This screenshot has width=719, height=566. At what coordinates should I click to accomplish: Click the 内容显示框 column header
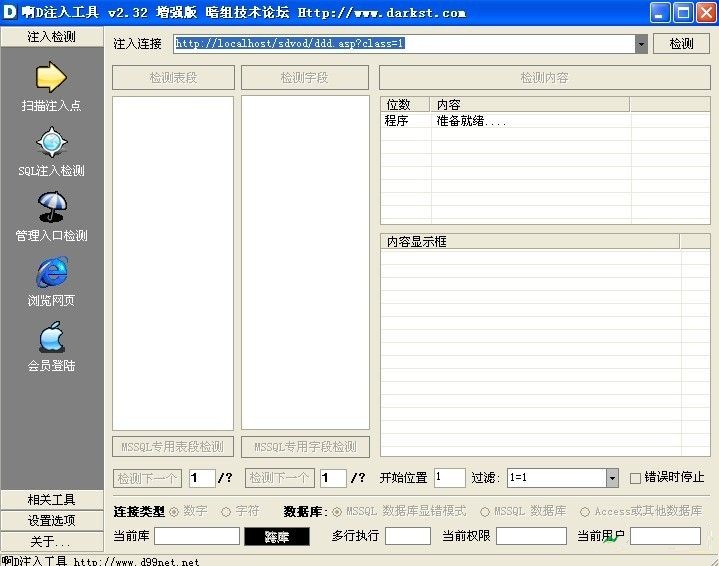pos(530,242)
